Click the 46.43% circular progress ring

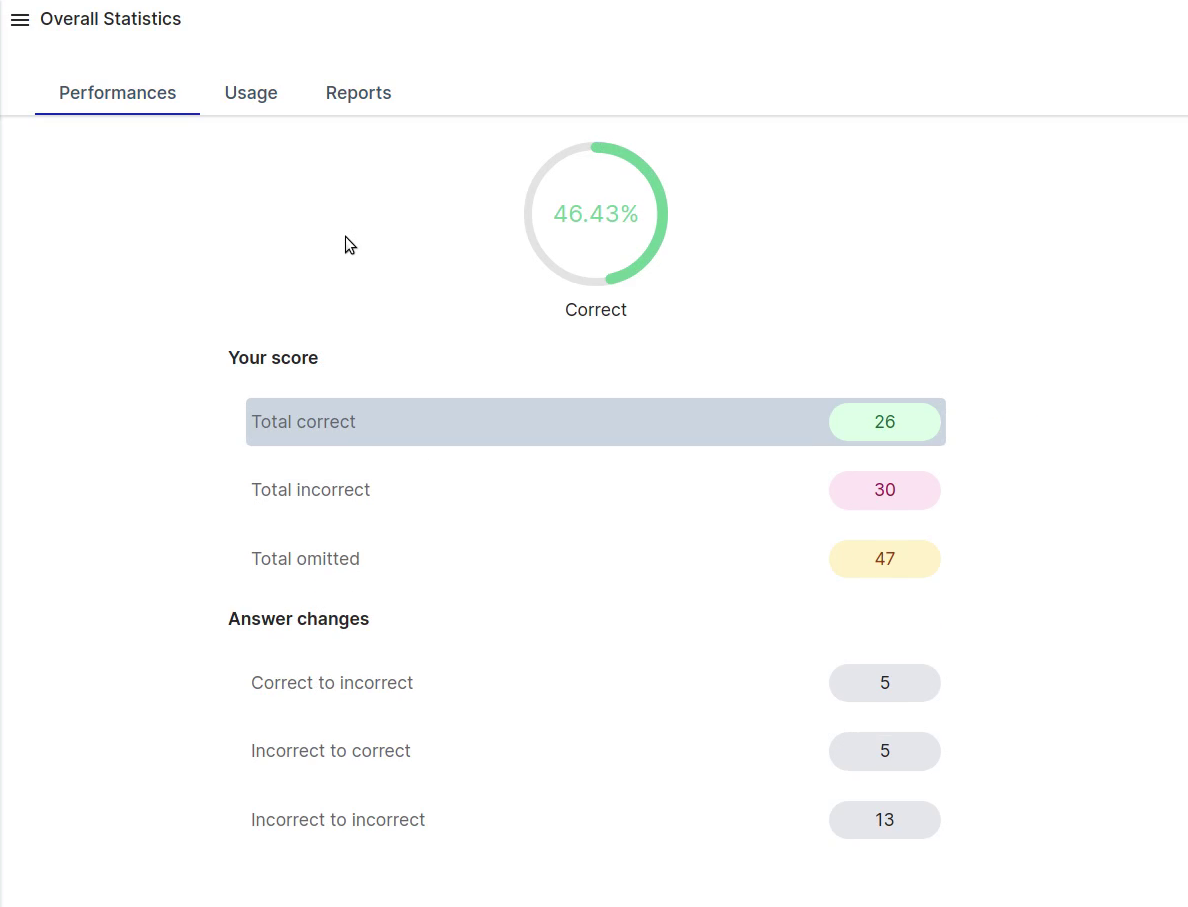pyautogui.click(x=596, y=214)
